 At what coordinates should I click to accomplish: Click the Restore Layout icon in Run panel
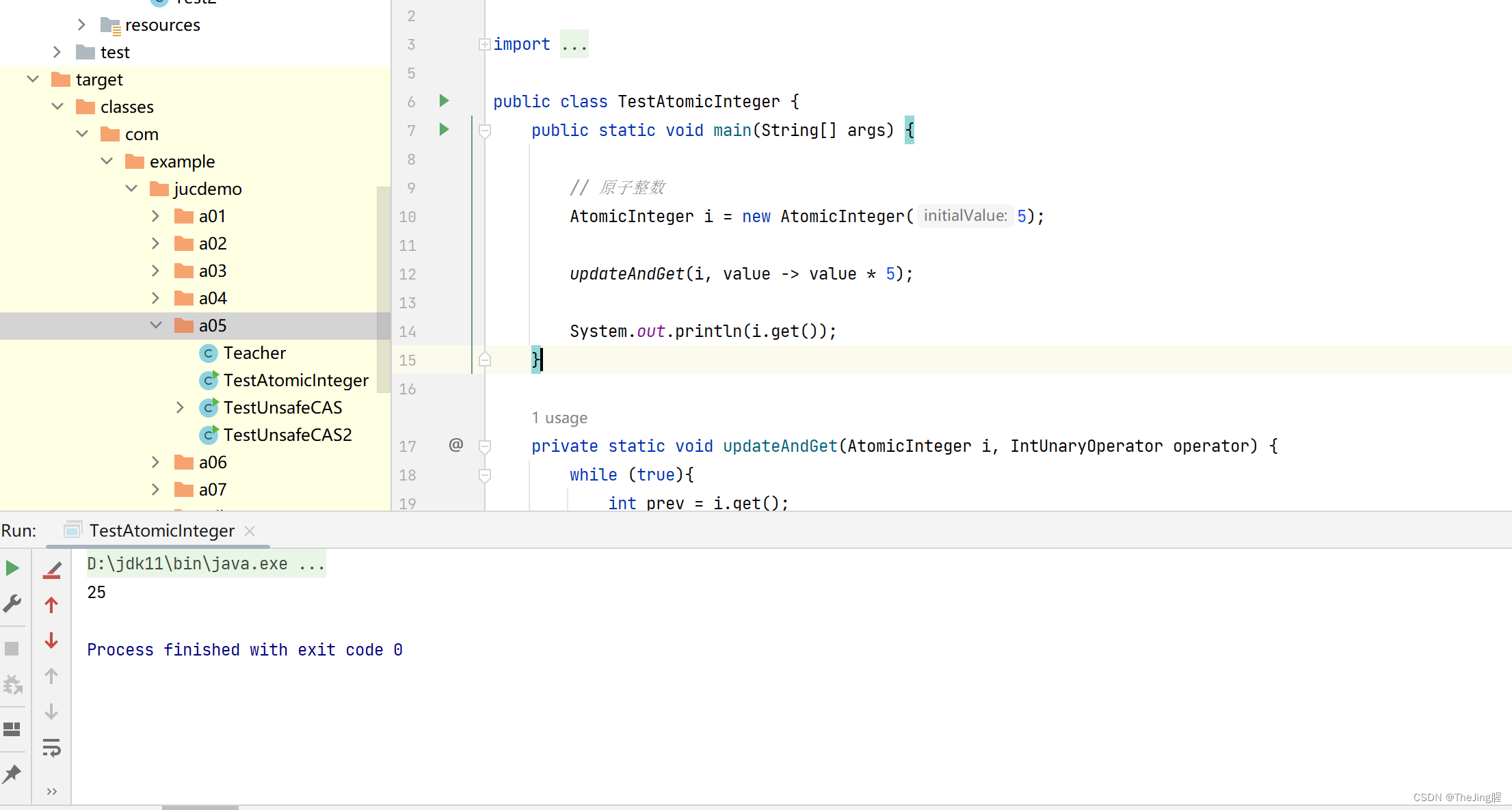point(12,729)
